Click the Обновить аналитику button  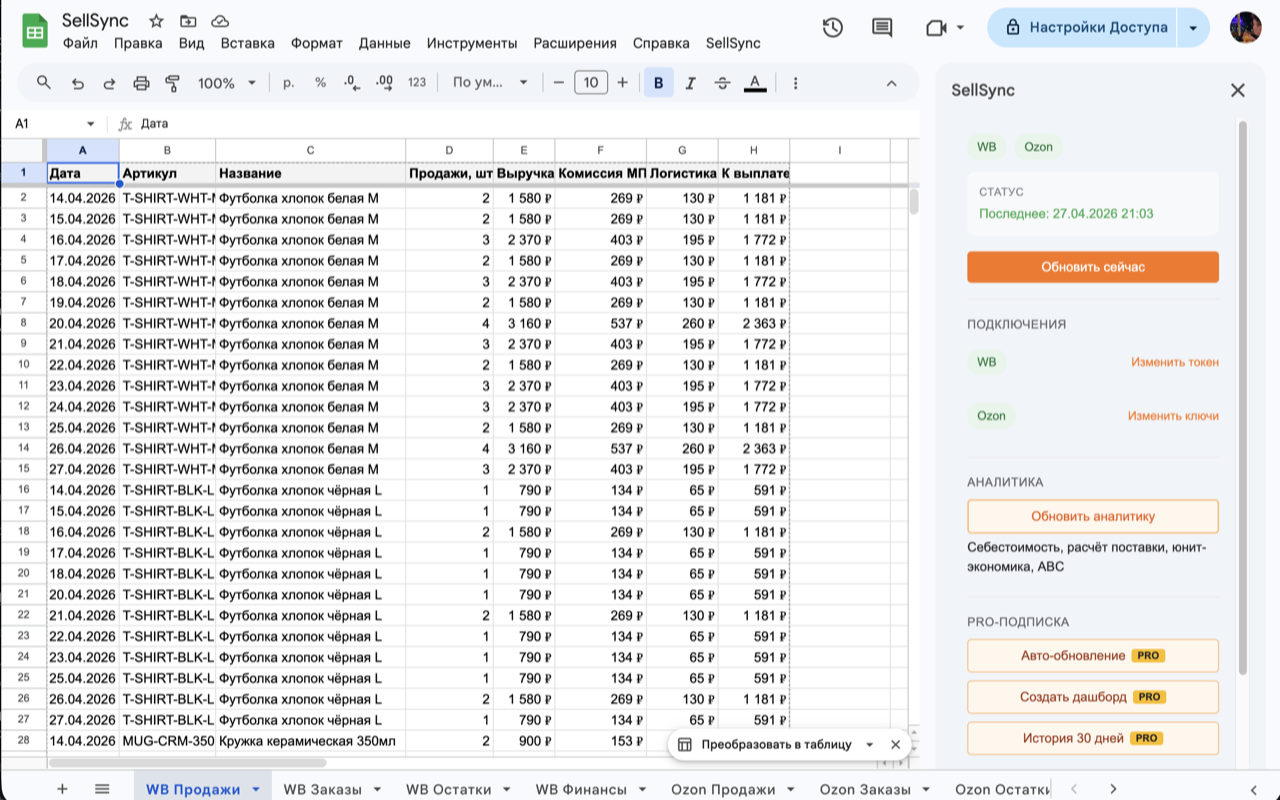click(1093, 516)
